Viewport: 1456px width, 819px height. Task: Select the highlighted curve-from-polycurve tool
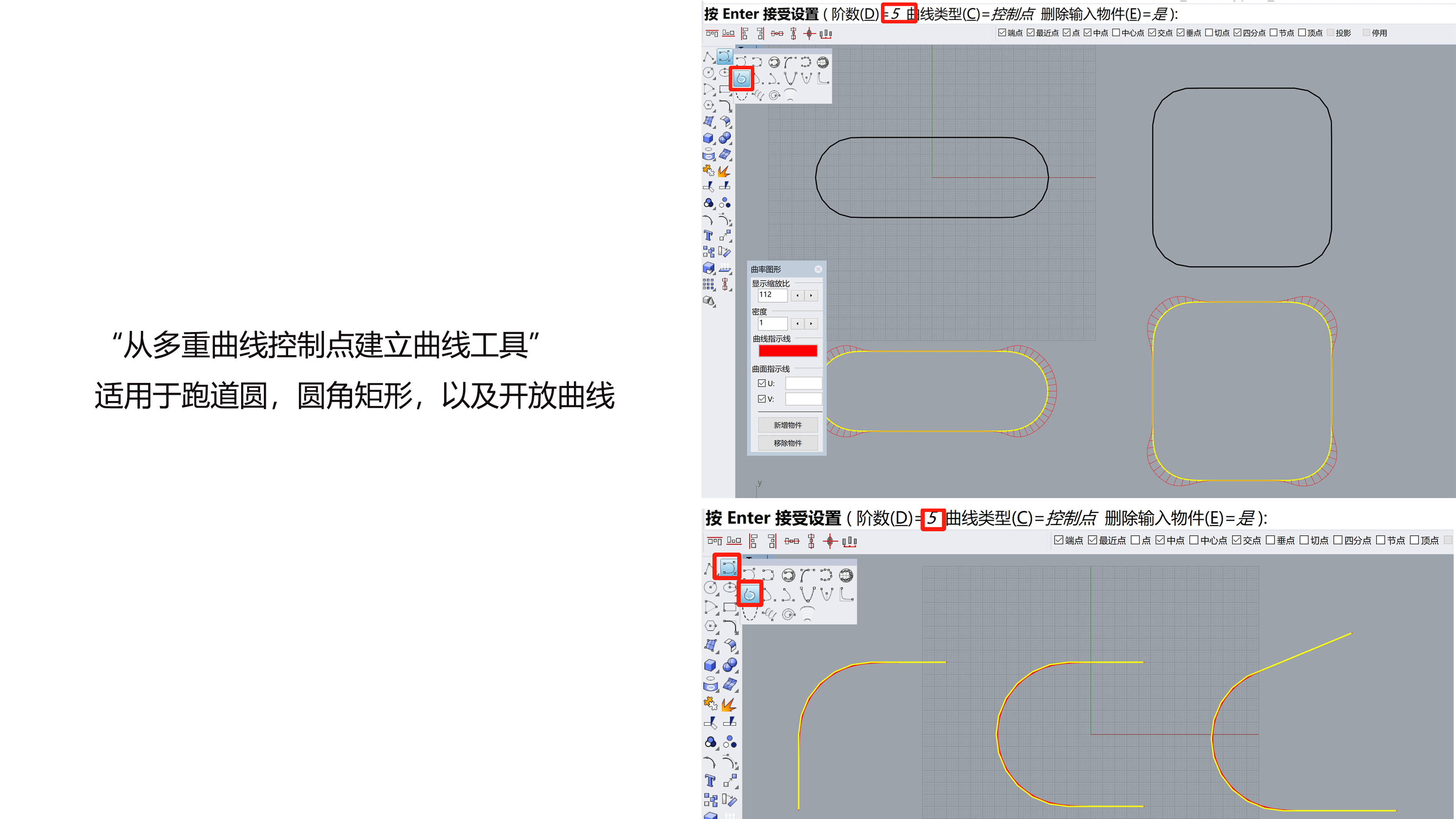click(741, 79)
